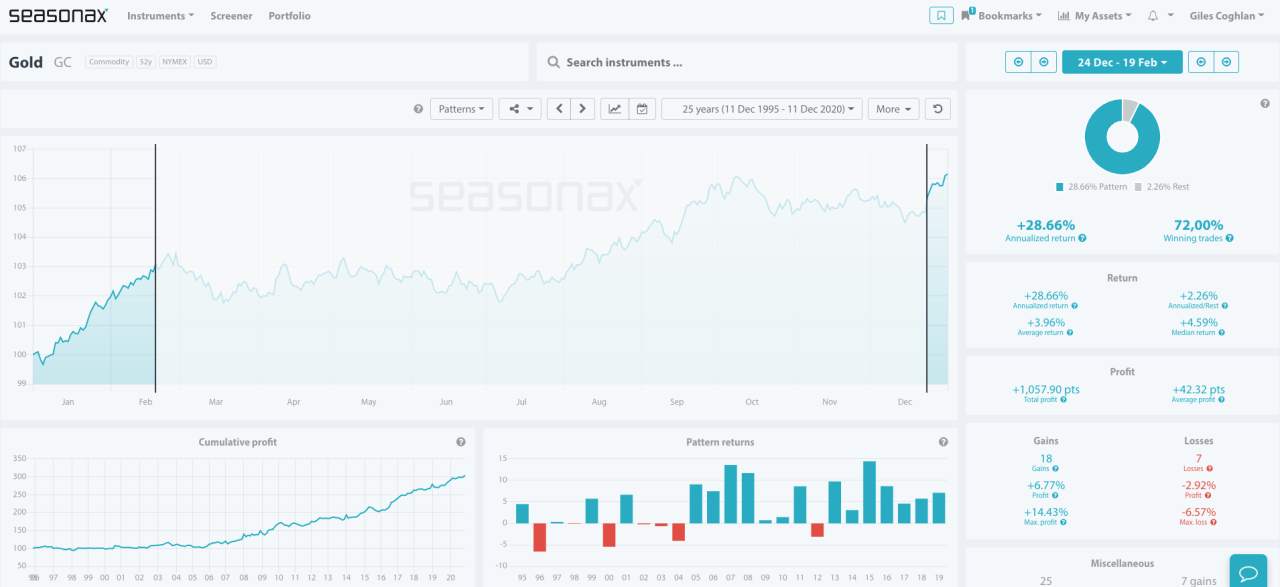
Task: Expand the Patterns dropdown
Action: coord(461,109)
